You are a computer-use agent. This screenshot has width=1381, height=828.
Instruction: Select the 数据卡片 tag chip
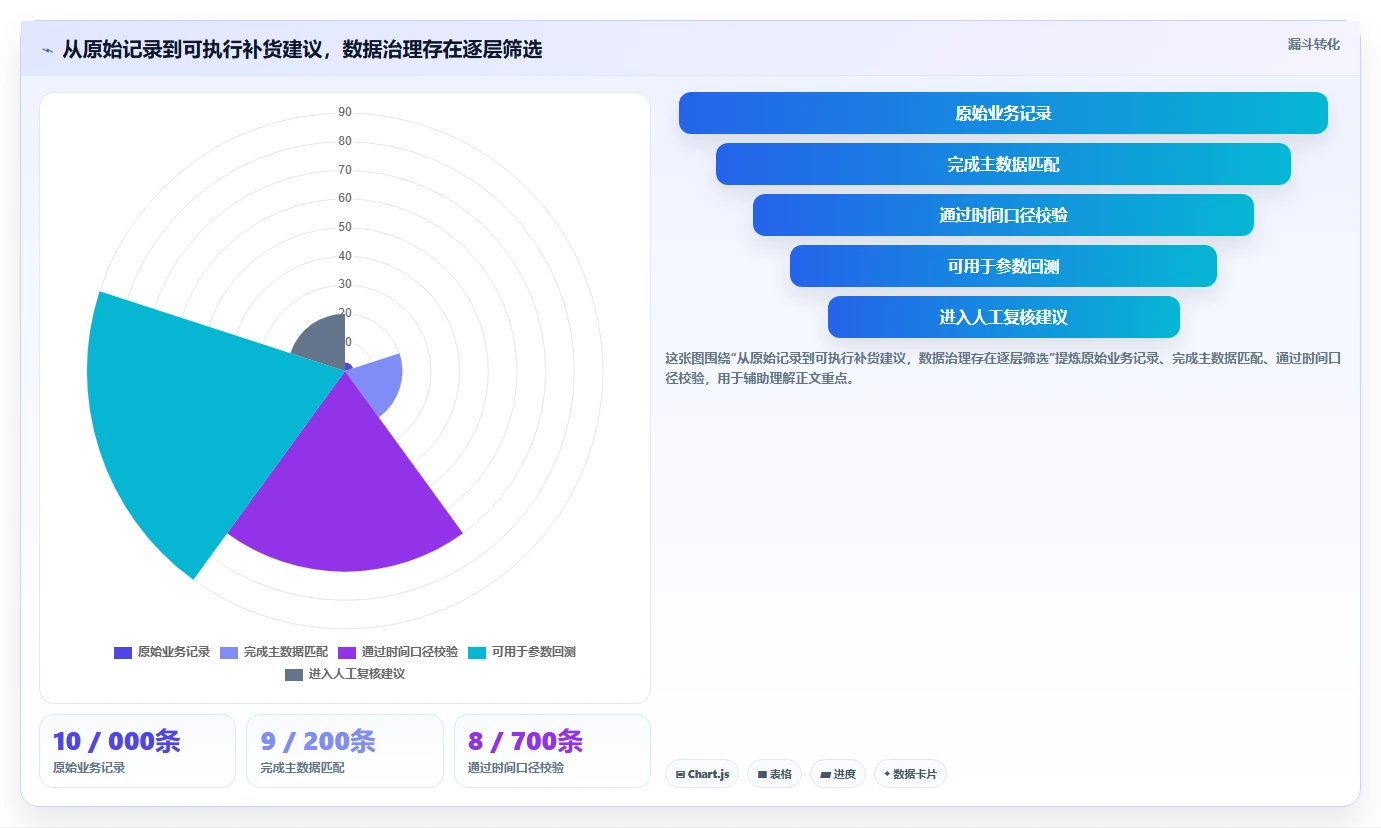pyautogui.click(x=910, y=774)
